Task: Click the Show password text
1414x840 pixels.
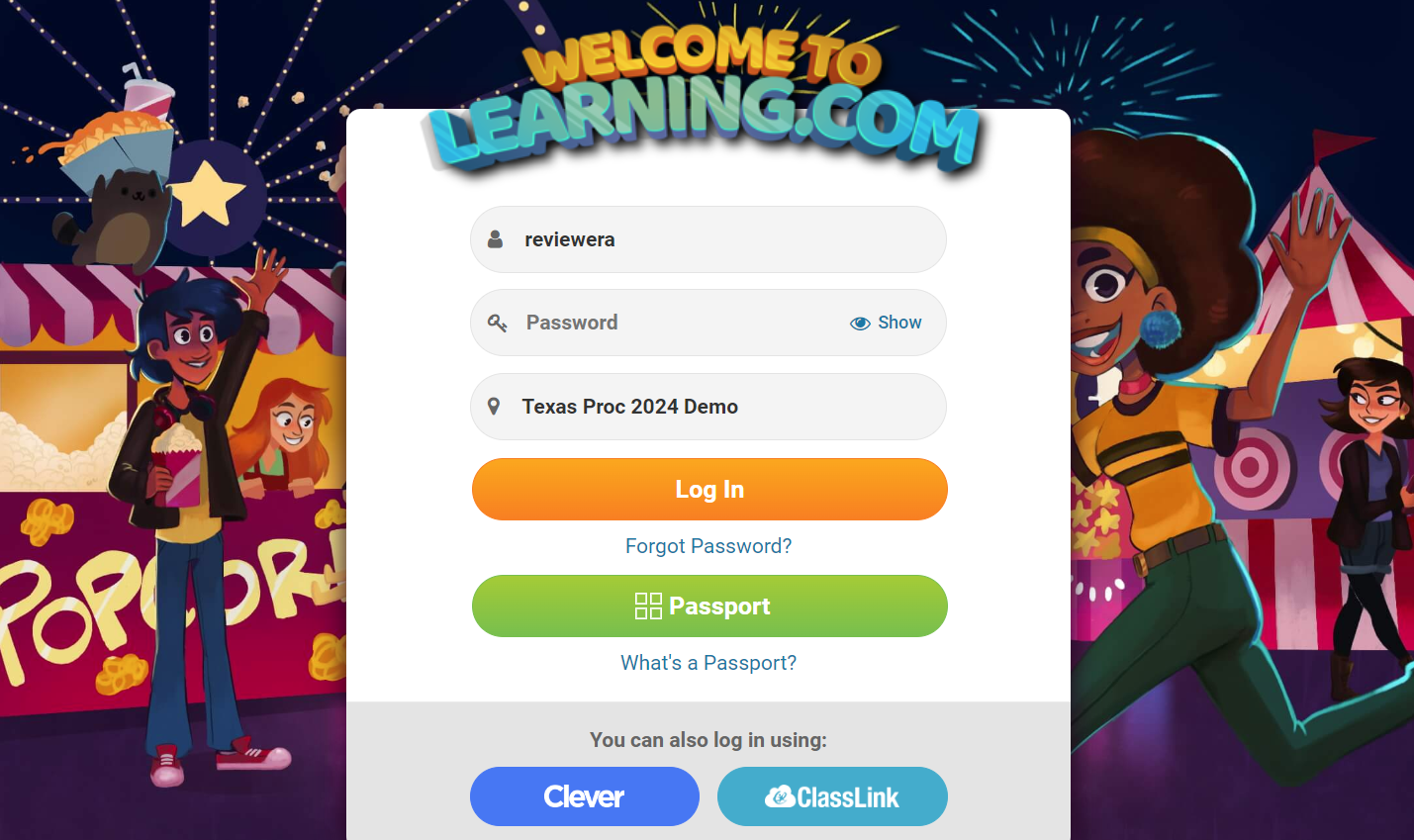Action: click(x=899, y=323)
